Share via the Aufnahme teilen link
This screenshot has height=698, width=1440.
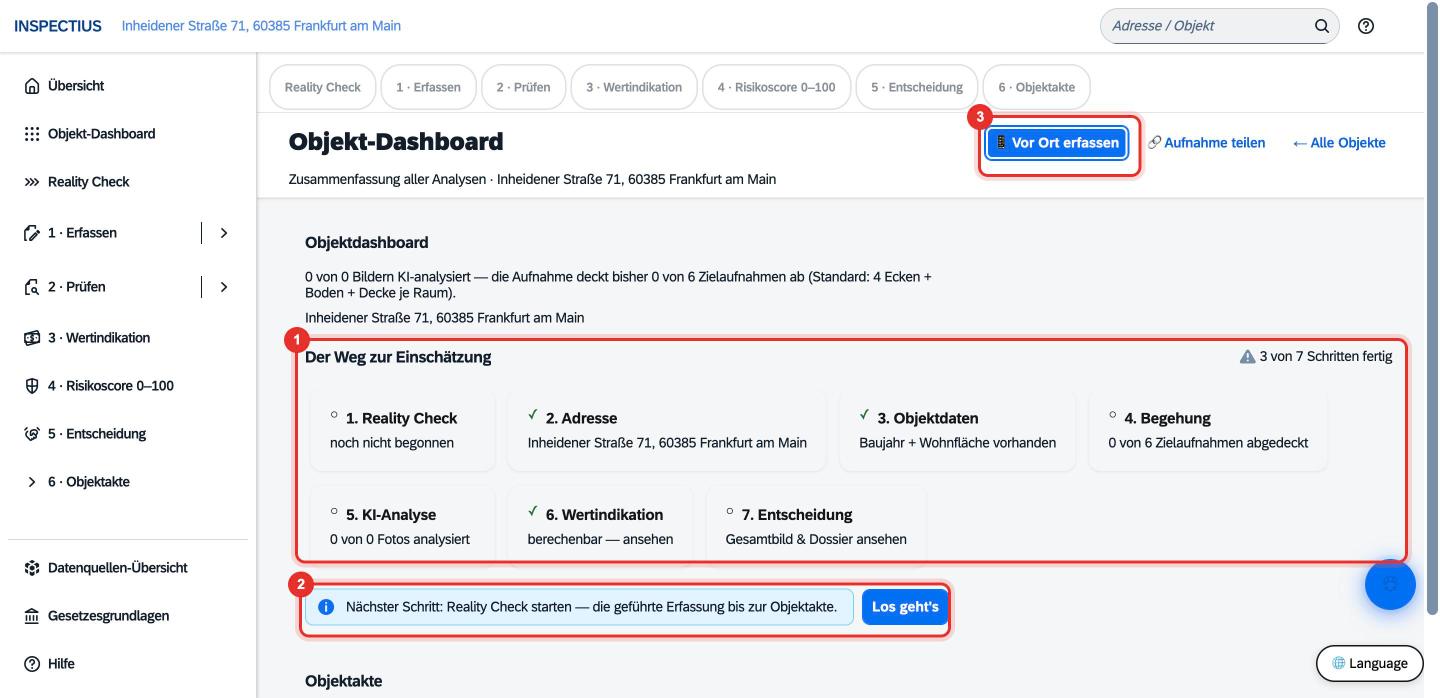[1207, 143]
